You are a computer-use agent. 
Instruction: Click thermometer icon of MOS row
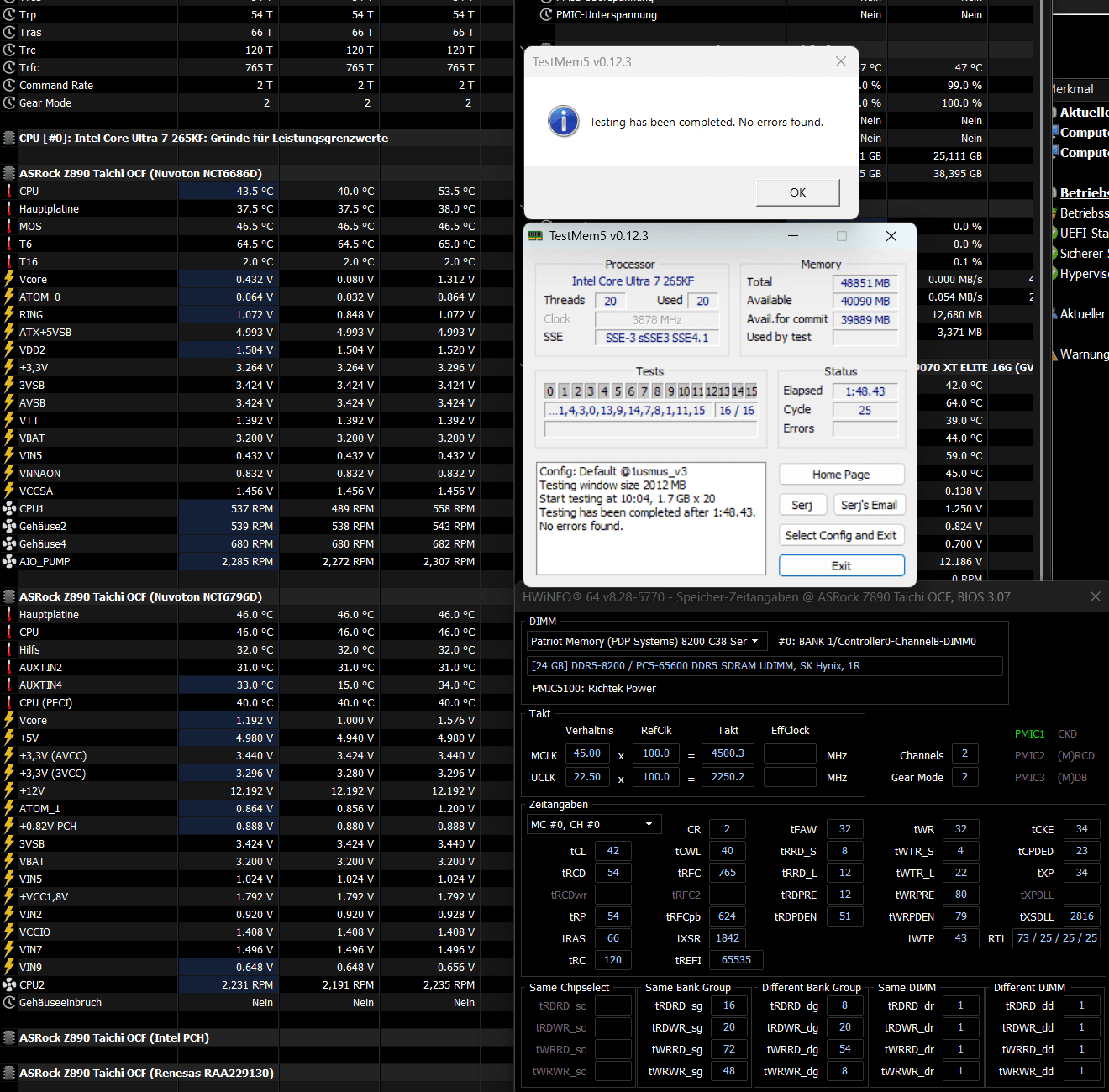click(9, 226)
